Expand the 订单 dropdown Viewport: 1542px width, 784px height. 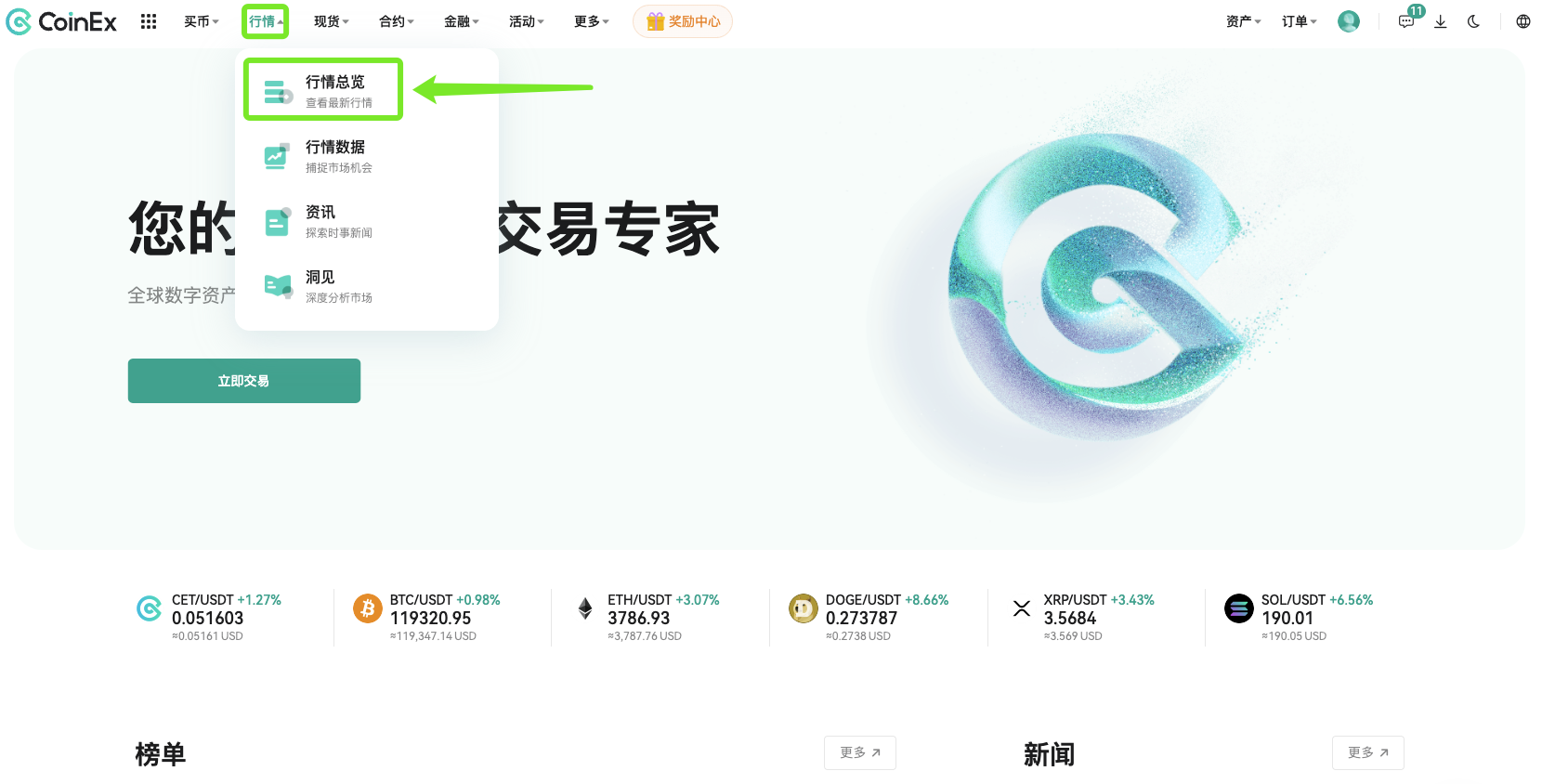tap(1300, 21)
